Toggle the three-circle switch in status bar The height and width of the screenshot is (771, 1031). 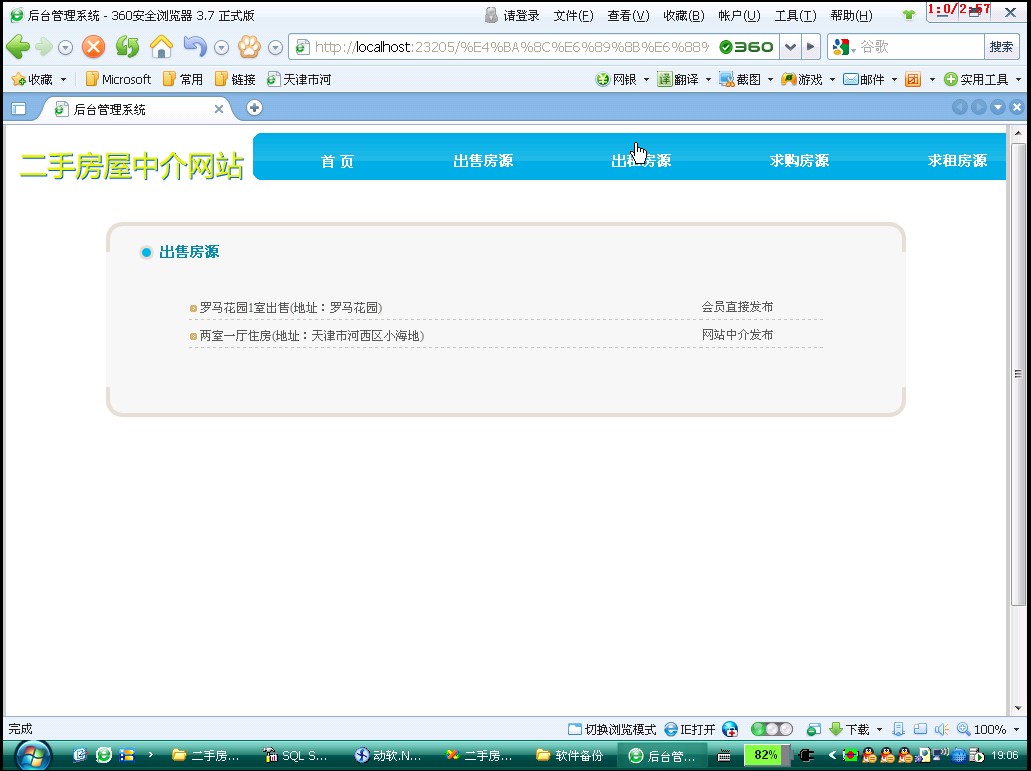click(772, 729)
